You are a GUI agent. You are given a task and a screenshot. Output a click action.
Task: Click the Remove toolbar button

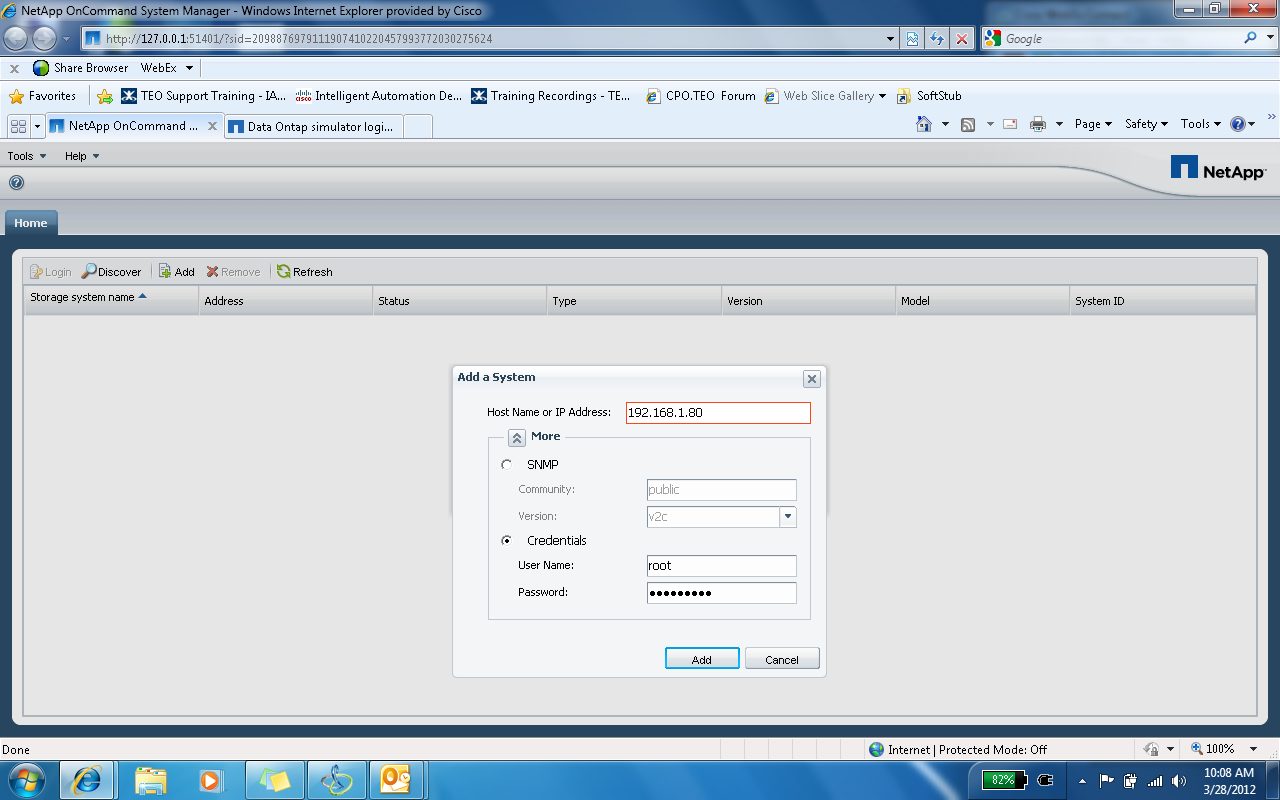click(233, 272)
